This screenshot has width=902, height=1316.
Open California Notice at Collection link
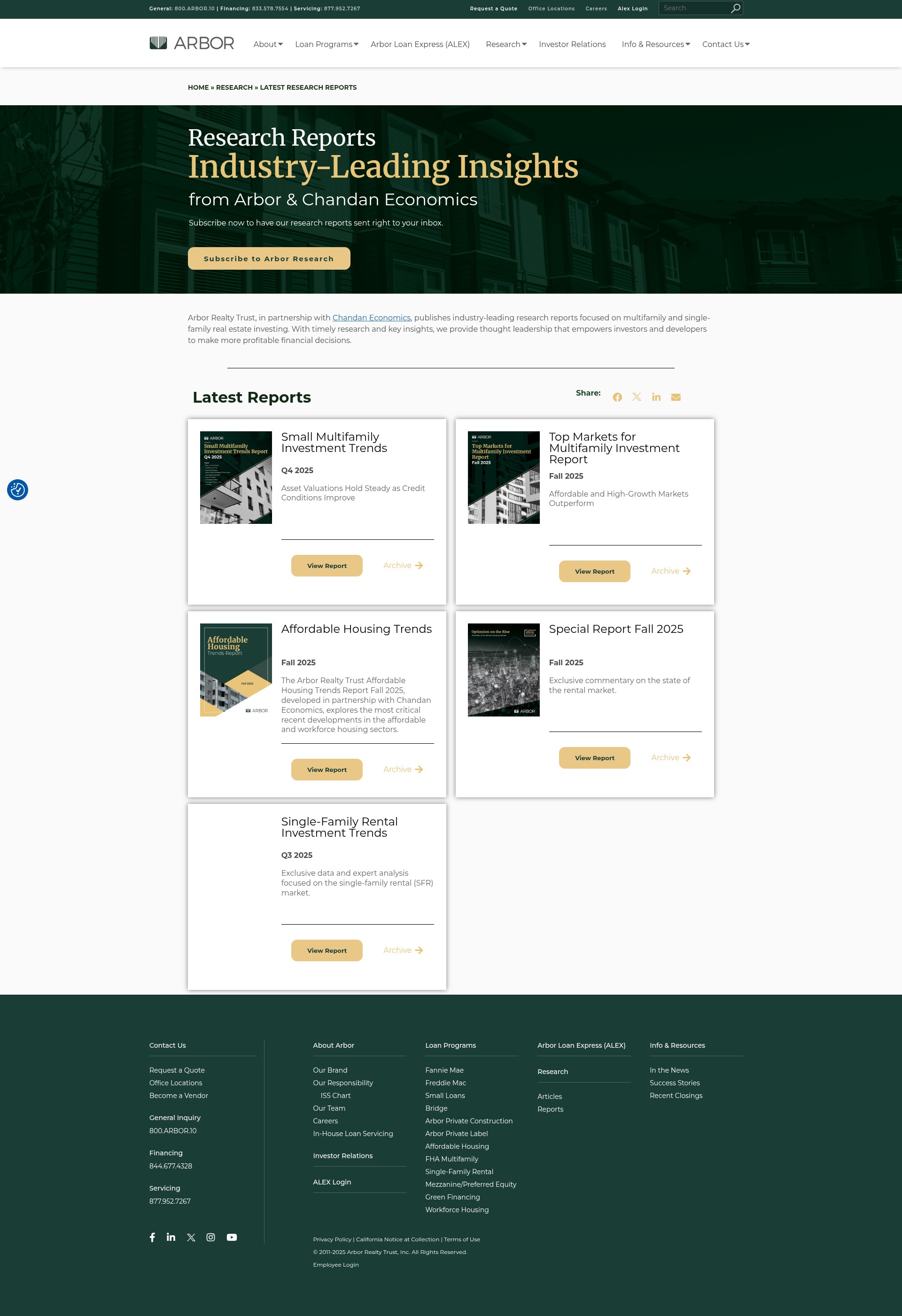[x=397, y=1239]
